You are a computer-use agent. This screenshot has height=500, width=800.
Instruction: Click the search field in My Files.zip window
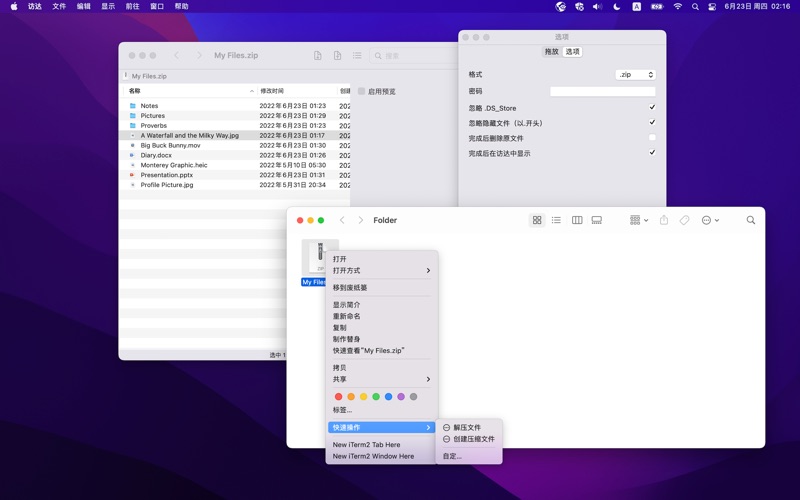click(413, 56)
